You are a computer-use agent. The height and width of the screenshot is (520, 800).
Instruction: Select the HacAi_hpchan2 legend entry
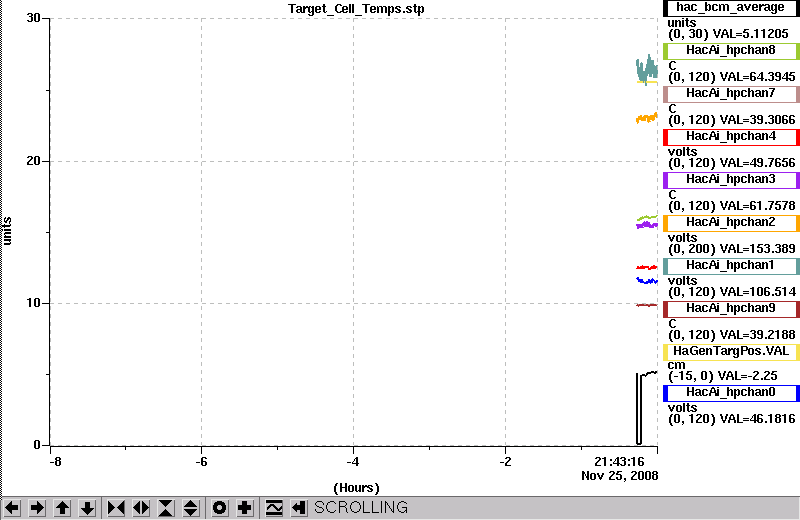coord(731,222)
